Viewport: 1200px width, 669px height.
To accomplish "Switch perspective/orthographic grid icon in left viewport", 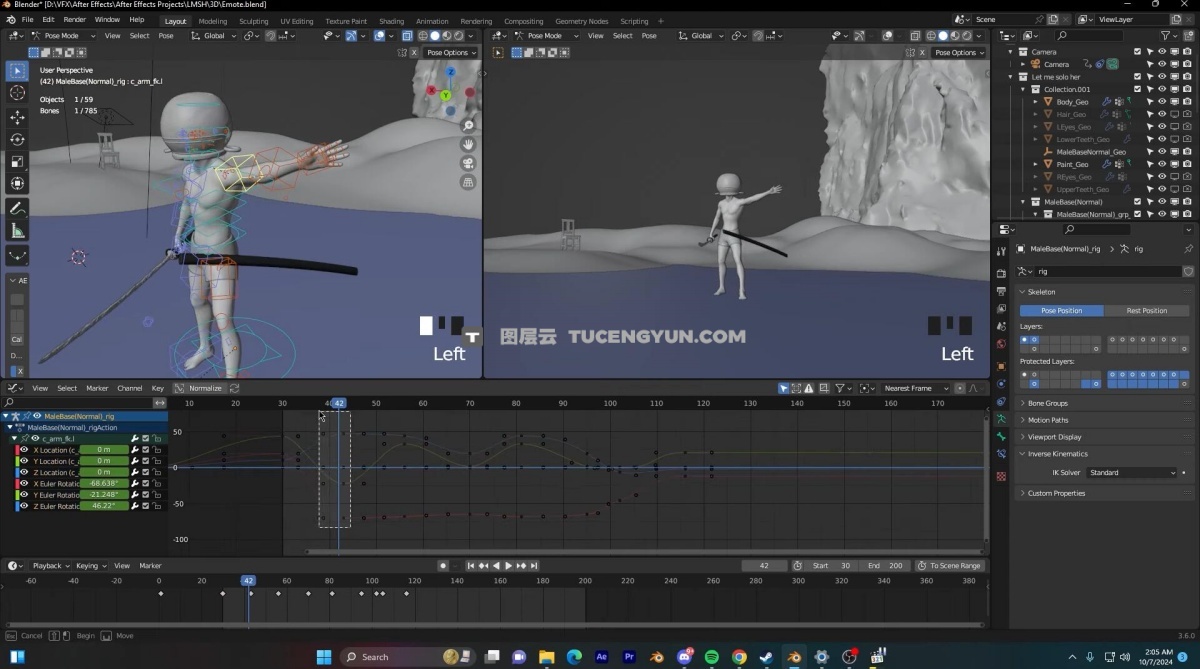I will click(x=468, y=182).
